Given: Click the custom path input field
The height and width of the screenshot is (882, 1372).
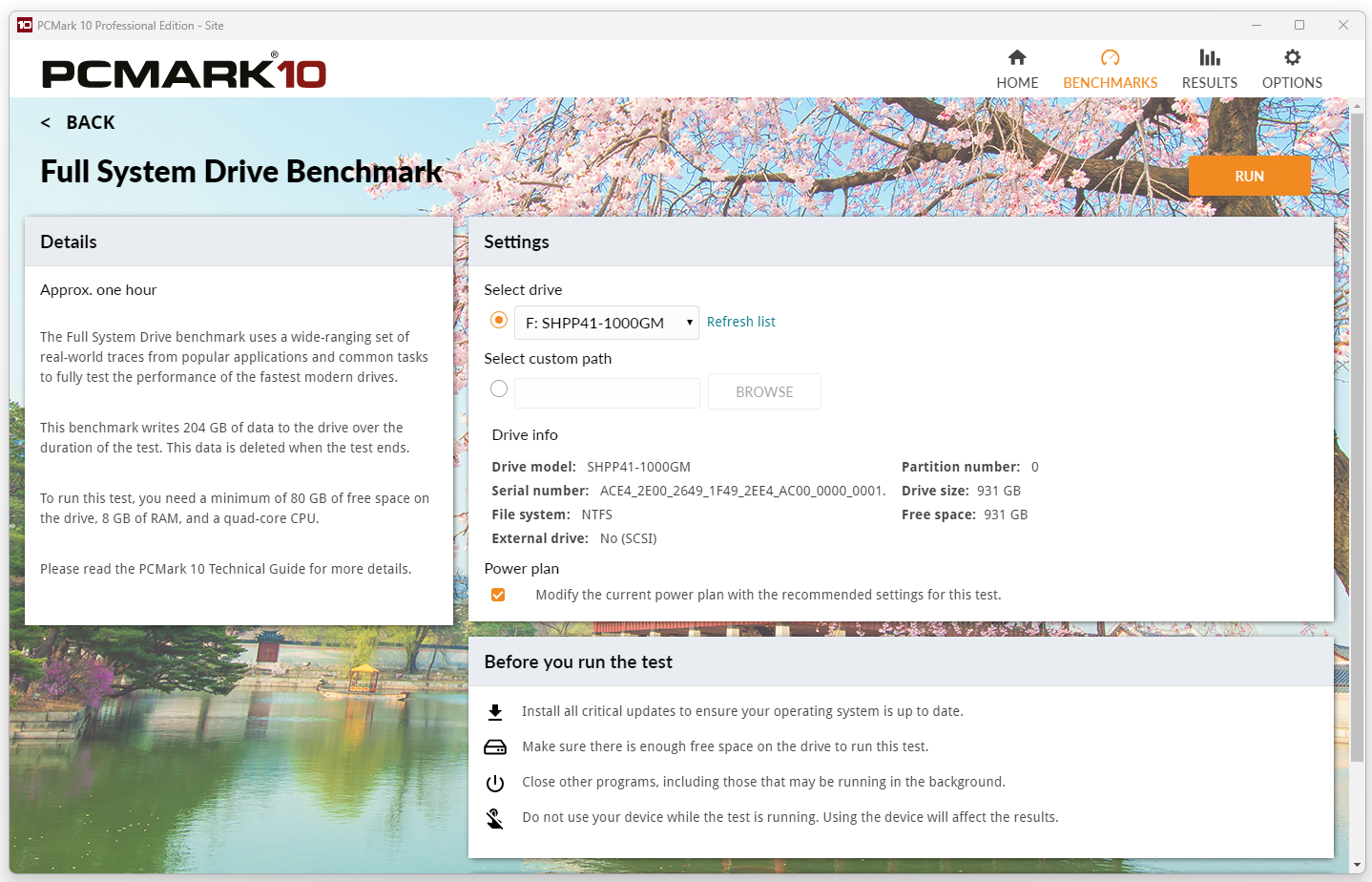Looking at the screenshot, I should [607, 392].
